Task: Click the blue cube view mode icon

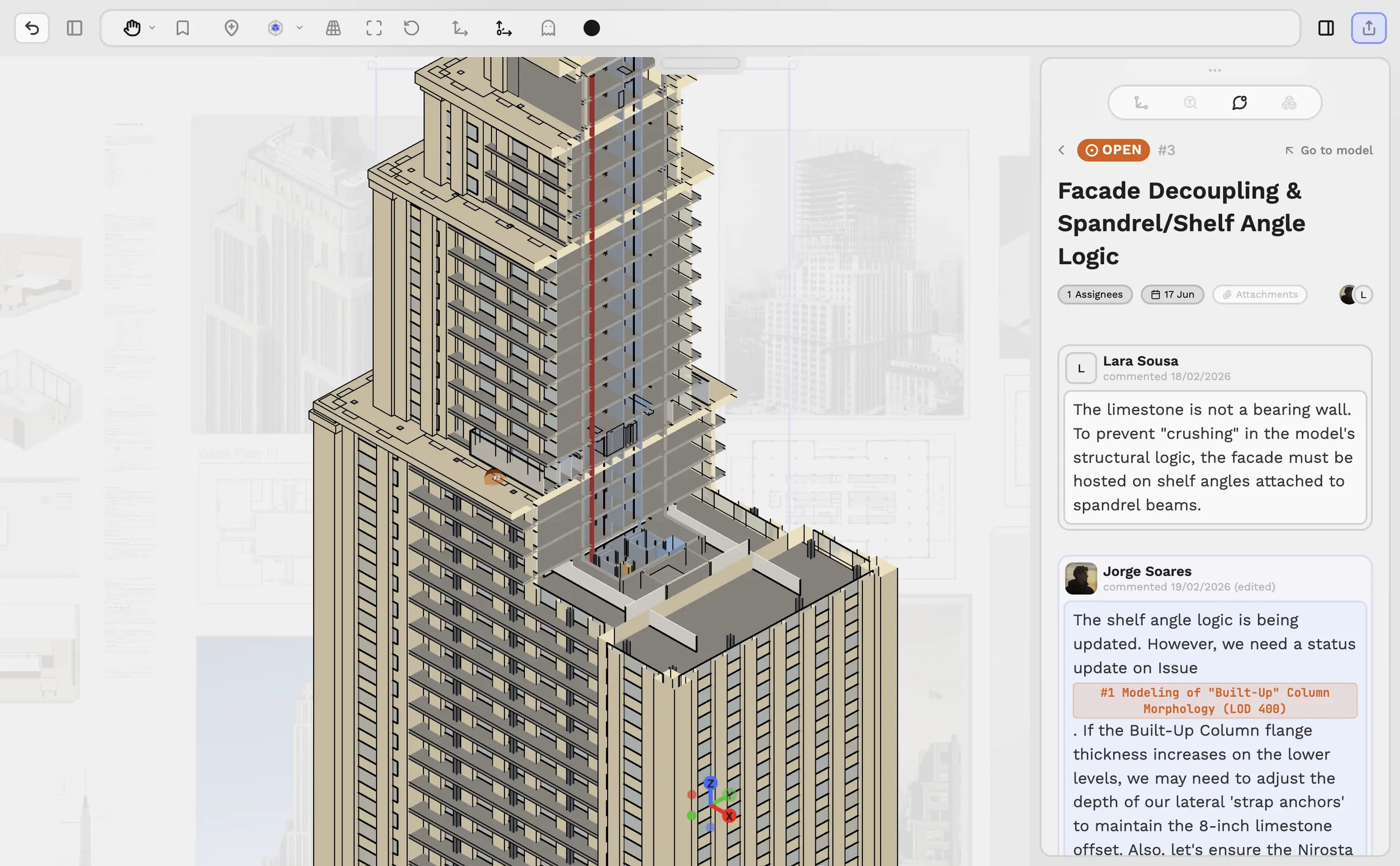Action: point(276,28)
